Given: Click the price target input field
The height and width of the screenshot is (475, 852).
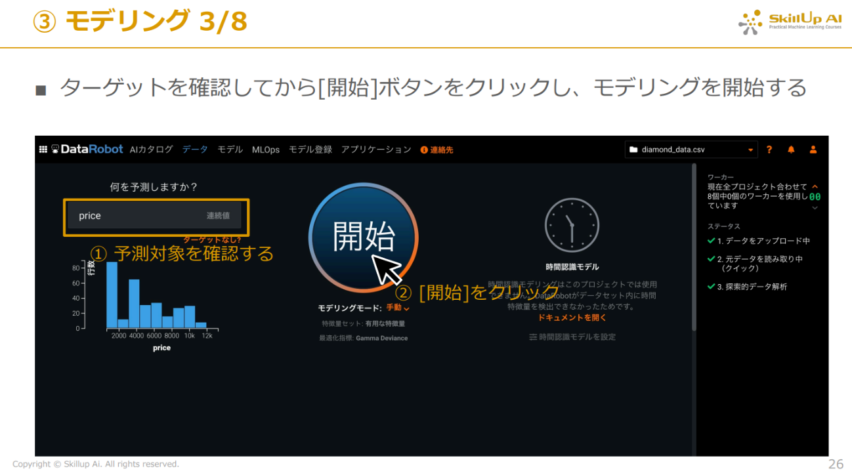Looking at the screenshot, I should 156,216.
